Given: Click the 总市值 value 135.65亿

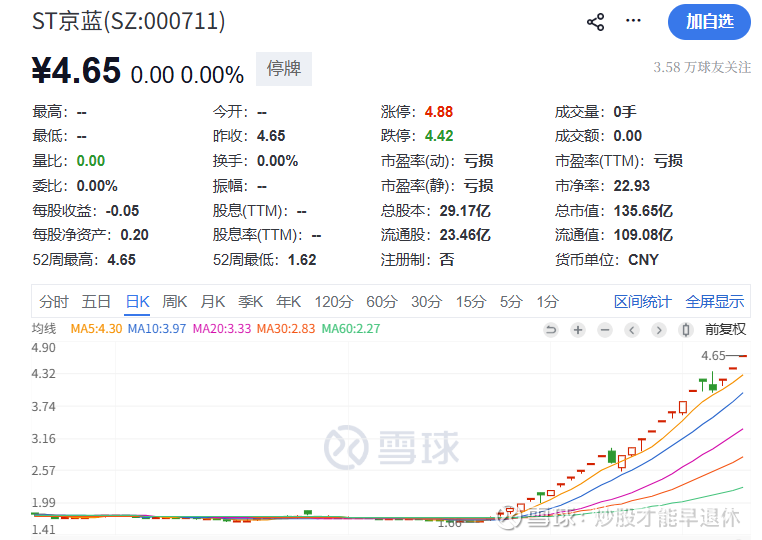Looking at the screenshot, I should (643, 211).
